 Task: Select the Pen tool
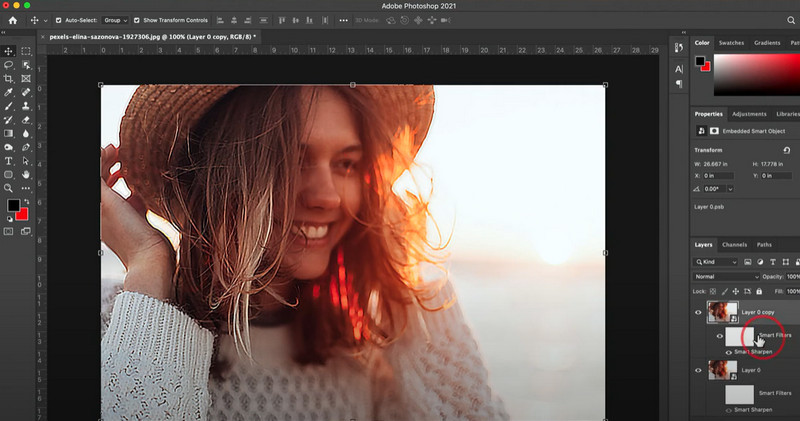[26, 147]
